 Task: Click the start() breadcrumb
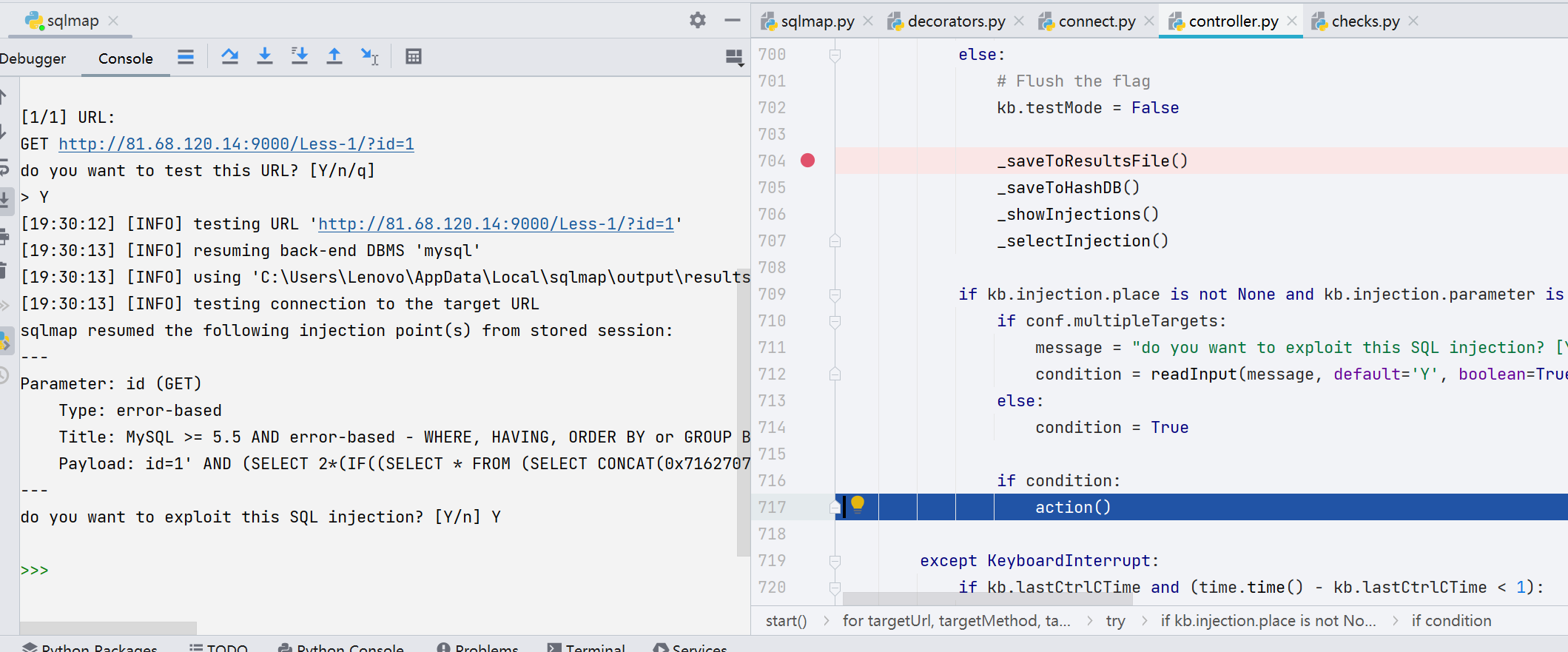786,621
